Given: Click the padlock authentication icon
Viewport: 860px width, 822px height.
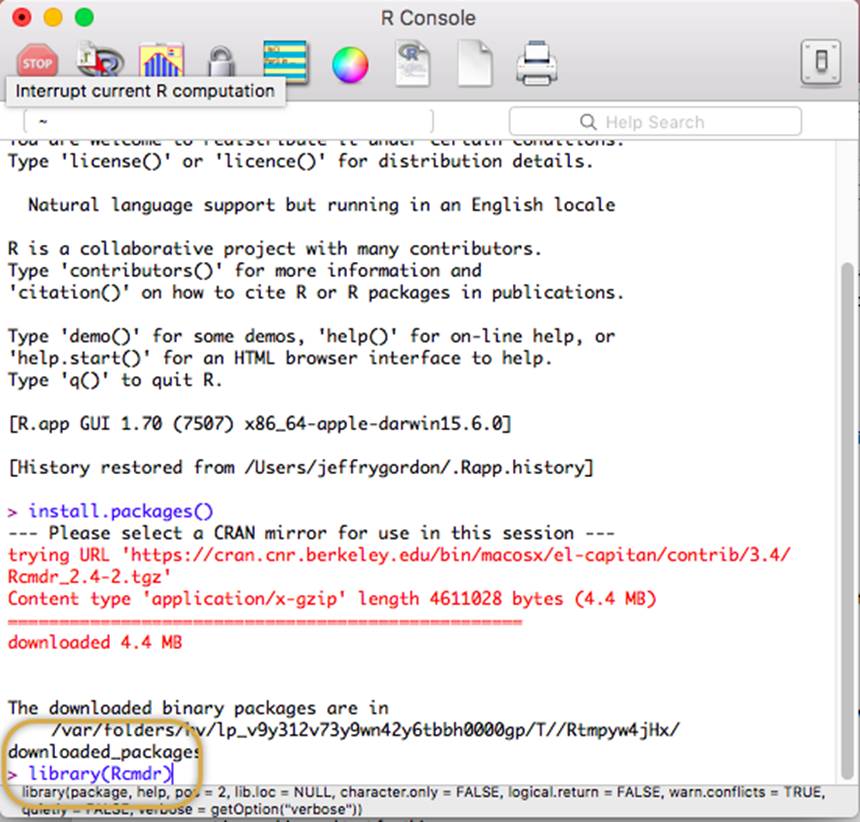Looking at the screenshot, I should (222, 64).
